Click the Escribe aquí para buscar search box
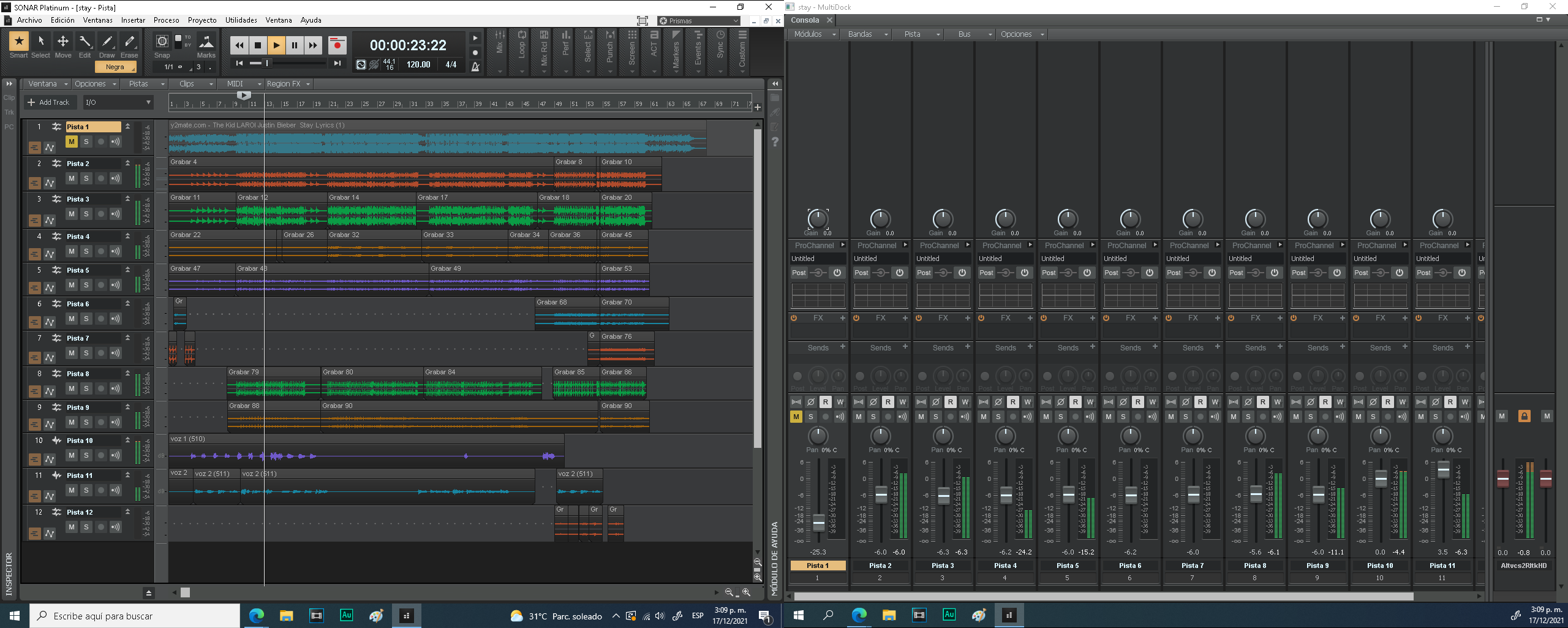Image resolution: width=1568 pixels, height=628 pixels. (x=135, y=616)
